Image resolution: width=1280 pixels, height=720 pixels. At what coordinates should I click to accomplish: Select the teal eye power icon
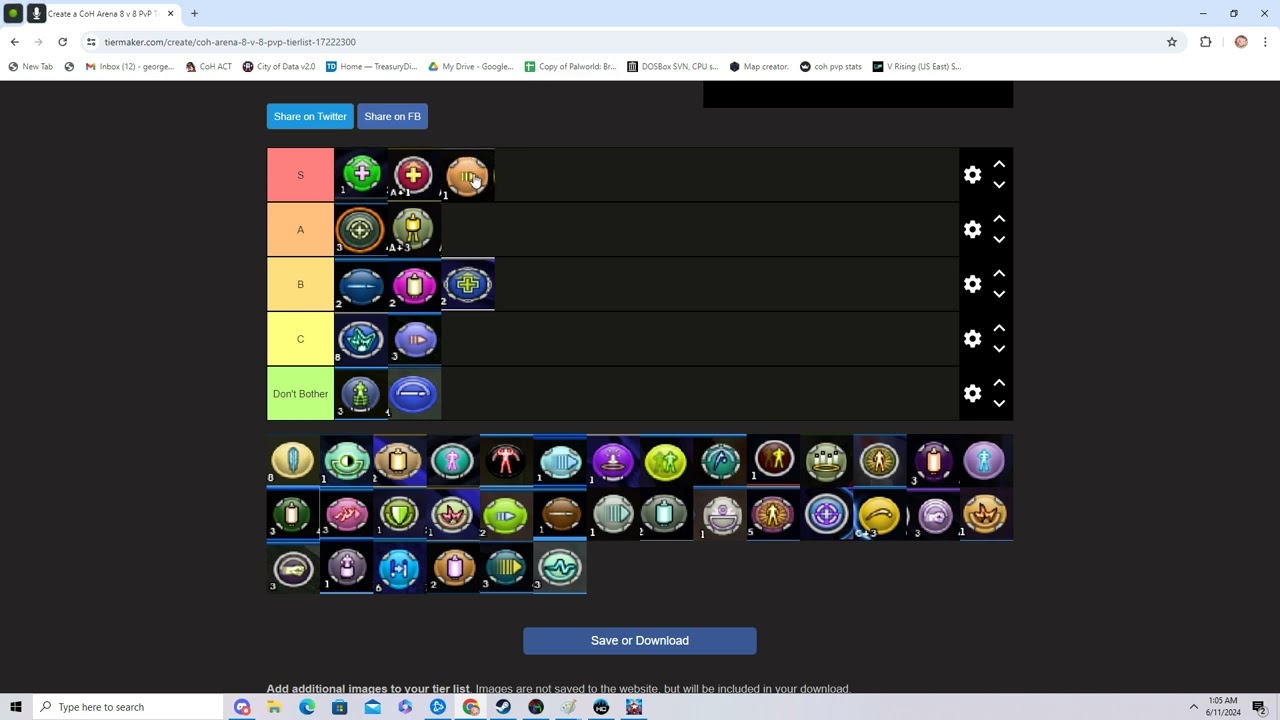coord(347,460)
